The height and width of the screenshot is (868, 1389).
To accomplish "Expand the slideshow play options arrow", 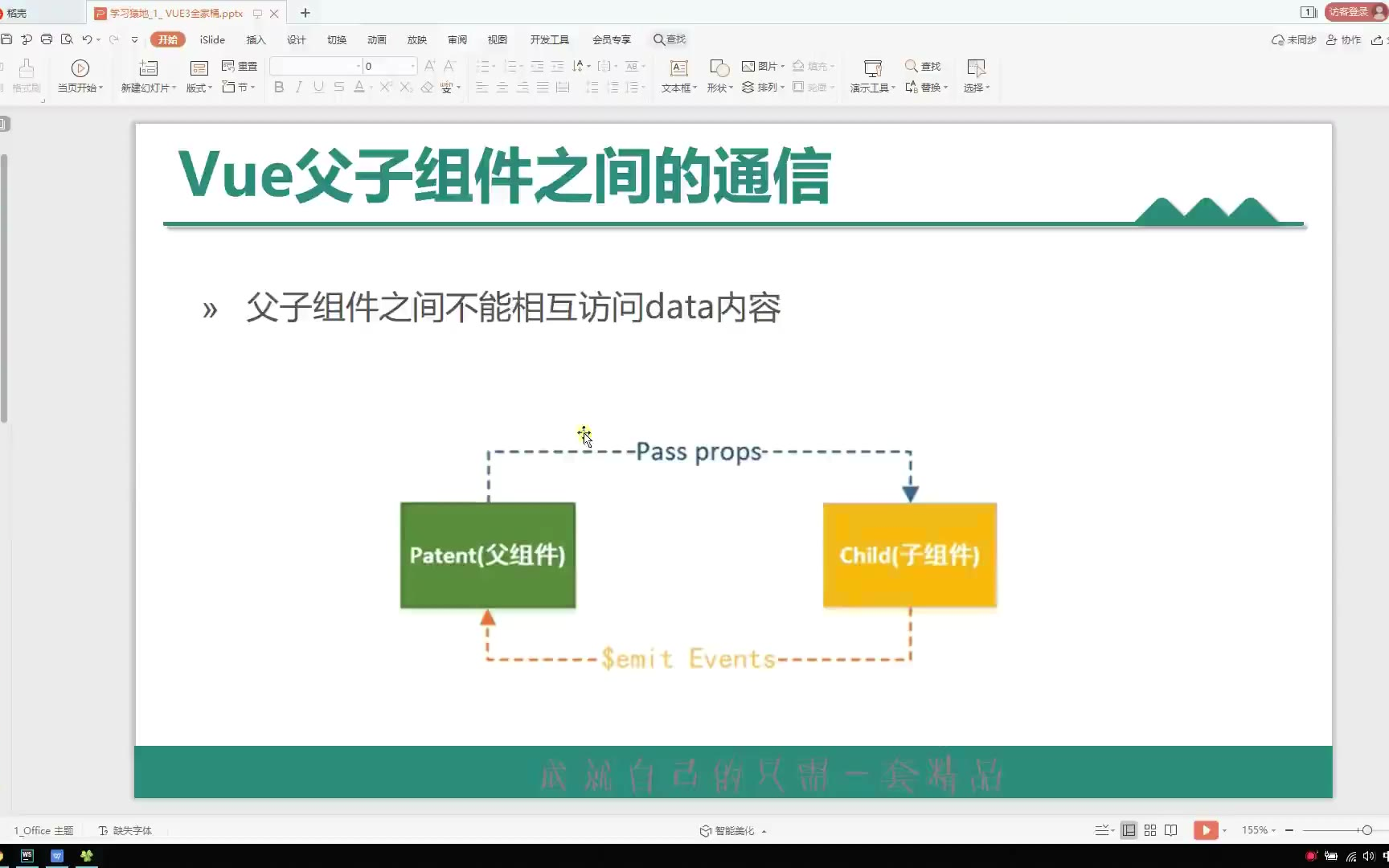I will [1224, 830].
